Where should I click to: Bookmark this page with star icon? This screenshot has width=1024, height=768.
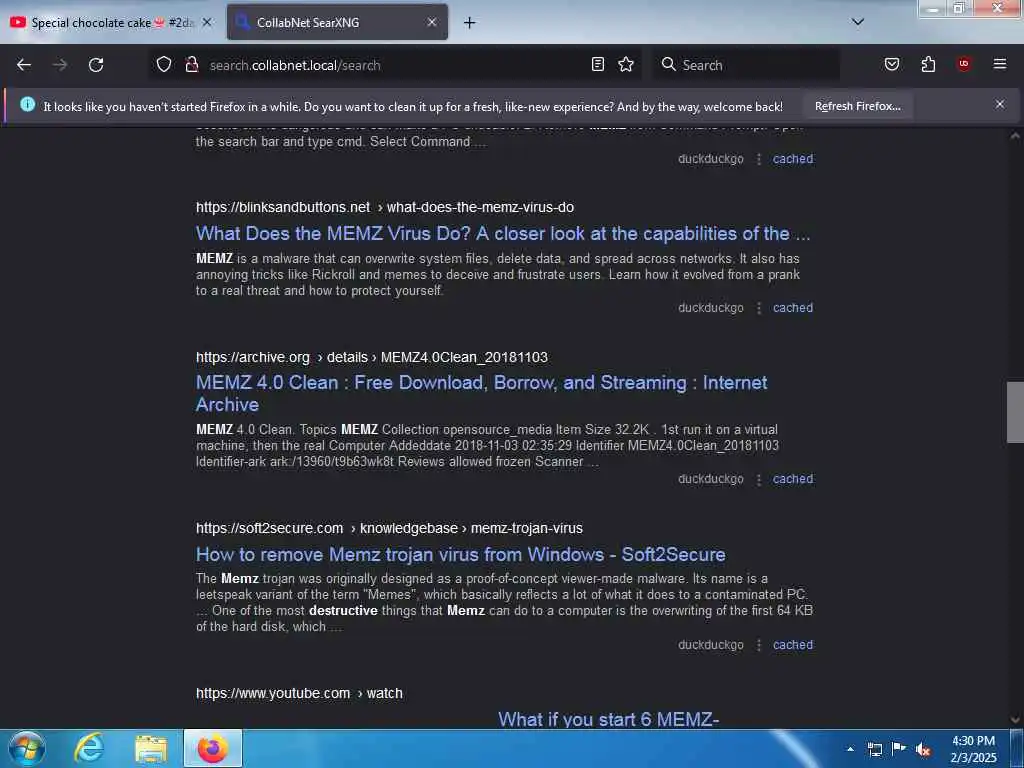pyautogui.click(x=626, y=64)
